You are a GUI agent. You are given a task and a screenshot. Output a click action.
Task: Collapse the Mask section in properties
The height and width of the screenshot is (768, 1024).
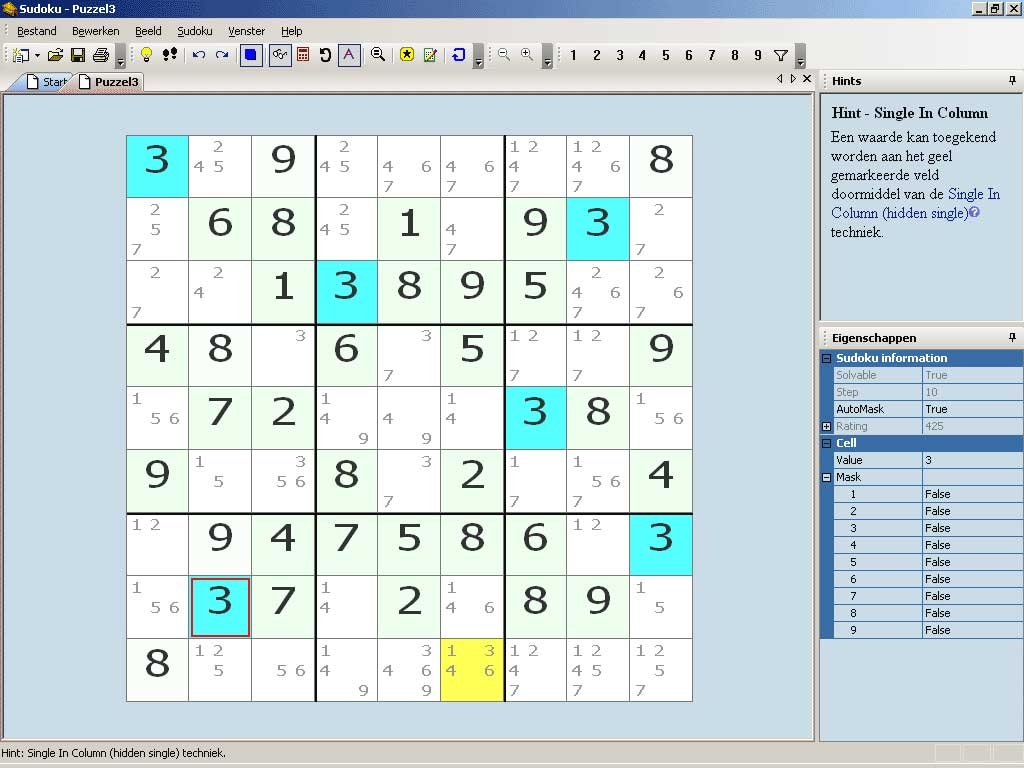826,477
